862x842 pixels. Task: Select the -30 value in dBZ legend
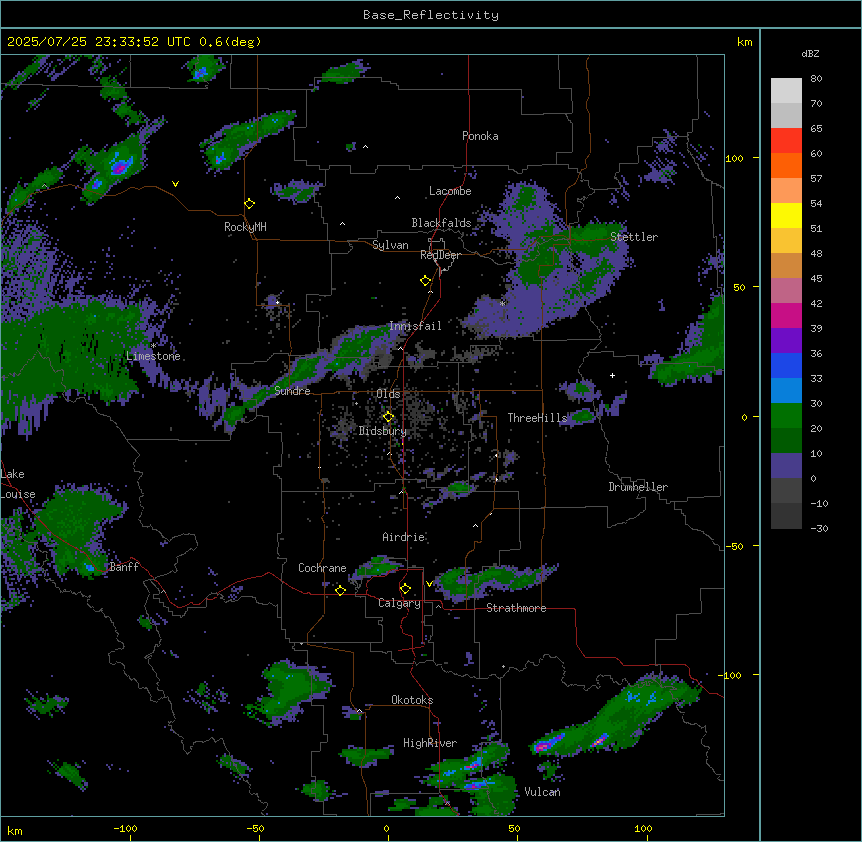pyautogui.click(x=819, y=529)
